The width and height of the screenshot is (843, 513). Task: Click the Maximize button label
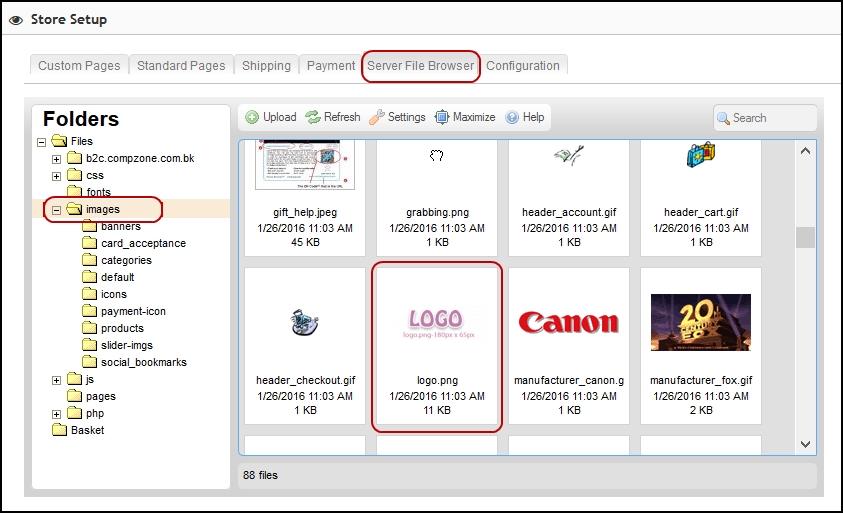point(474,117)
